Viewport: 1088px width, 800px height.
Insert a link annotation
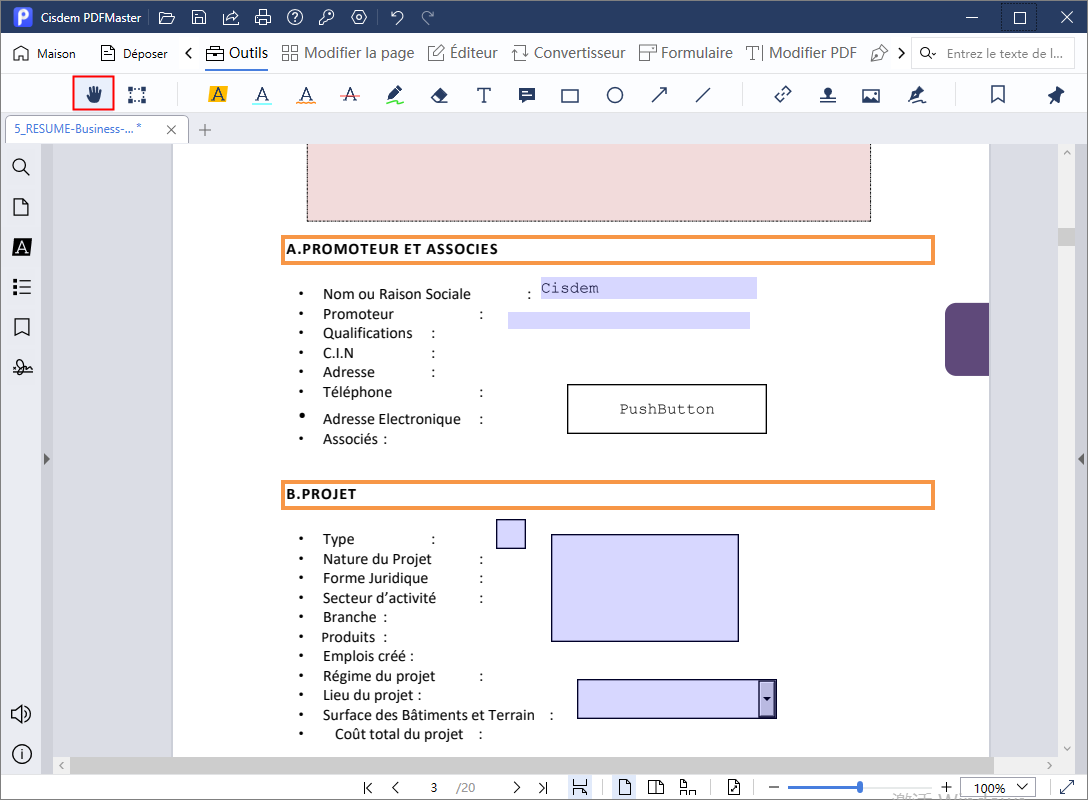click(x=783, y=94)
